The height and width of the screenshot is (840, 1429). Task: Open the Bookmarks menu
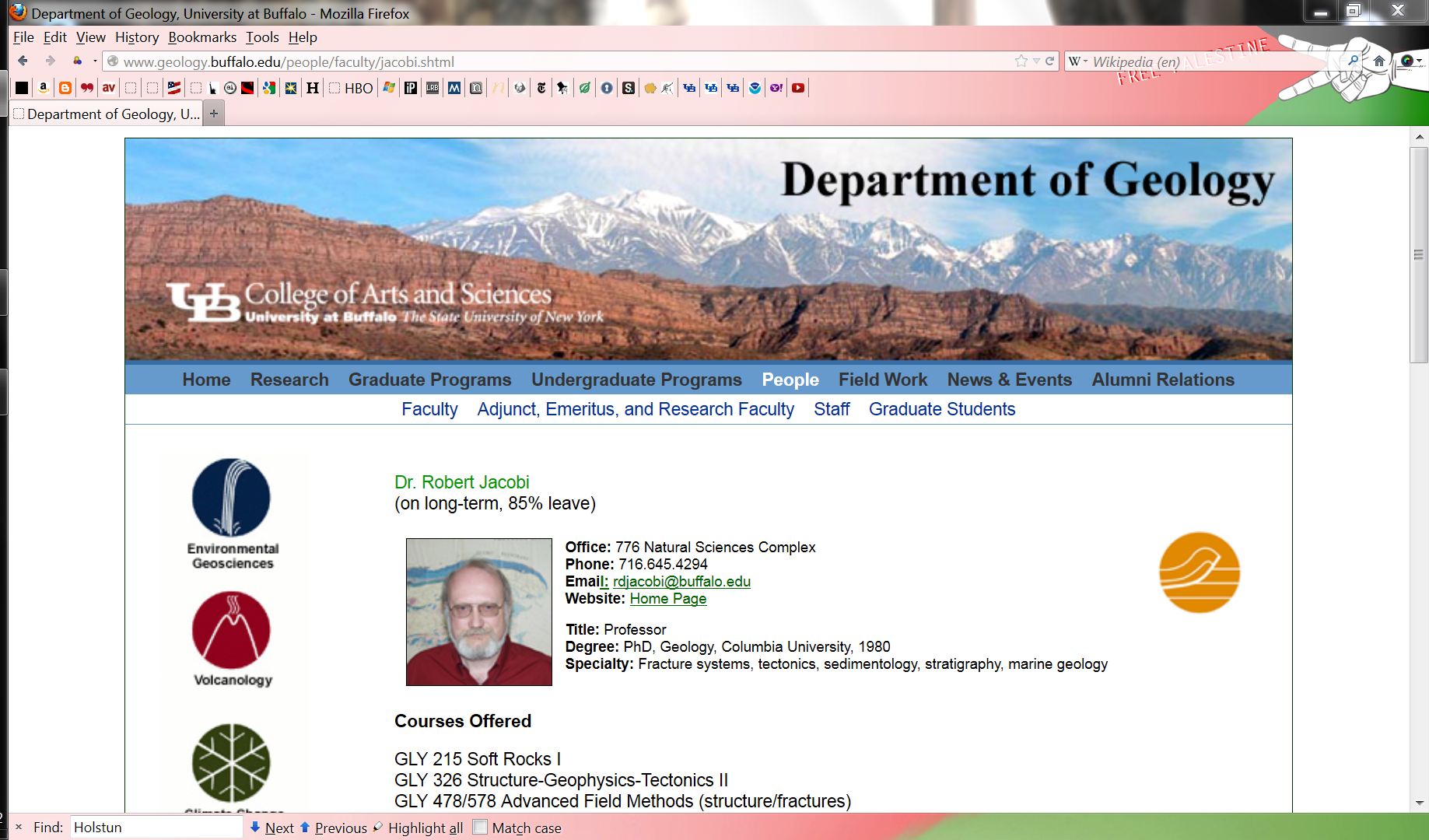[201, 37]
